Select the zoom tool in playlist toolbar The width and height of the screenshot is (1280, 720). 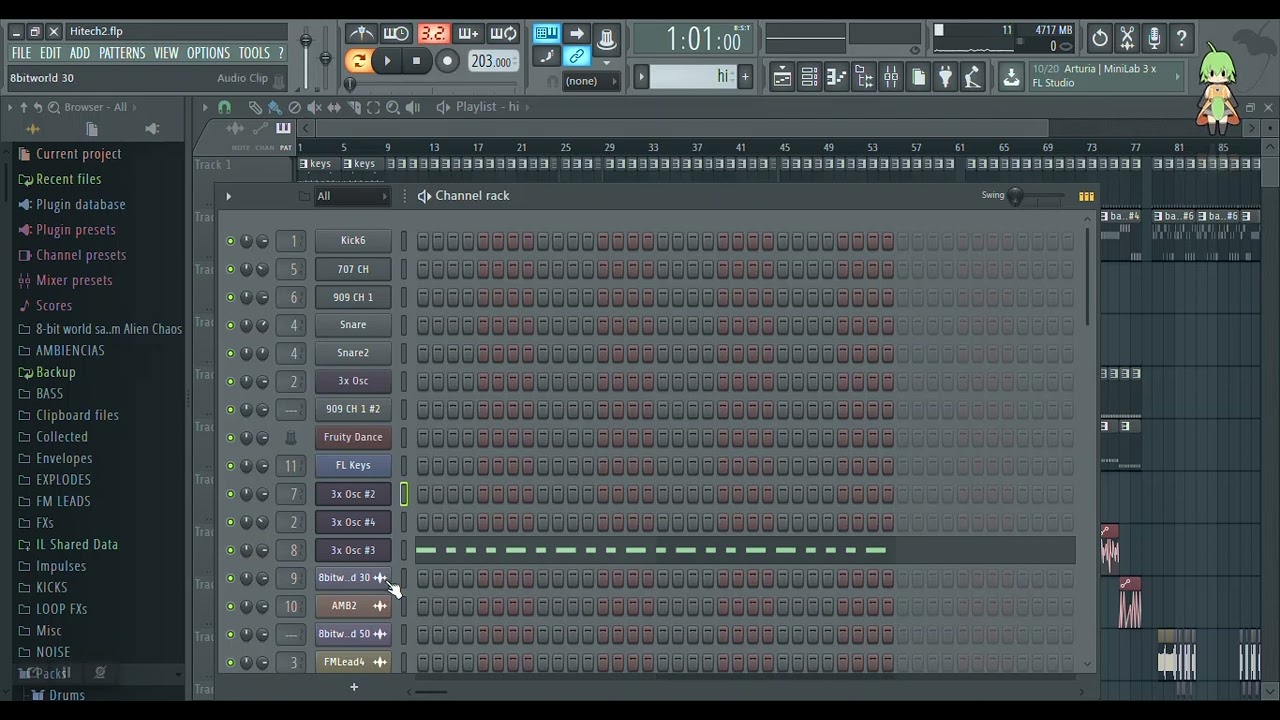click(x=393, y=107)
